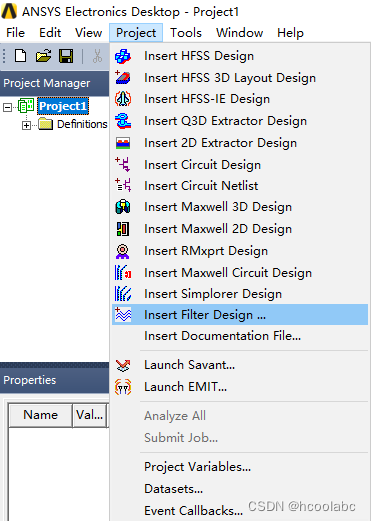Click the Launch EMIT icon
The height and width of the screenshot is (521, 371).
pos(123,387)
